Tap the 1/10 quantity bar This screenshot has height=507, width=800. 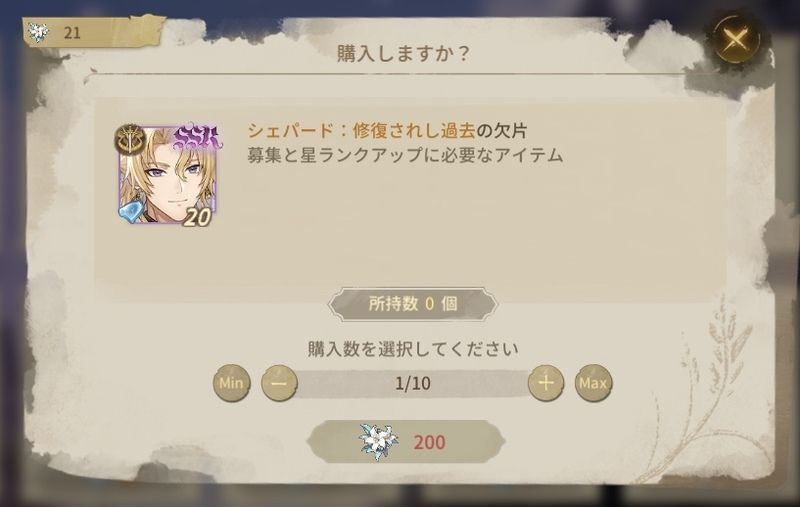coord(413,383)
